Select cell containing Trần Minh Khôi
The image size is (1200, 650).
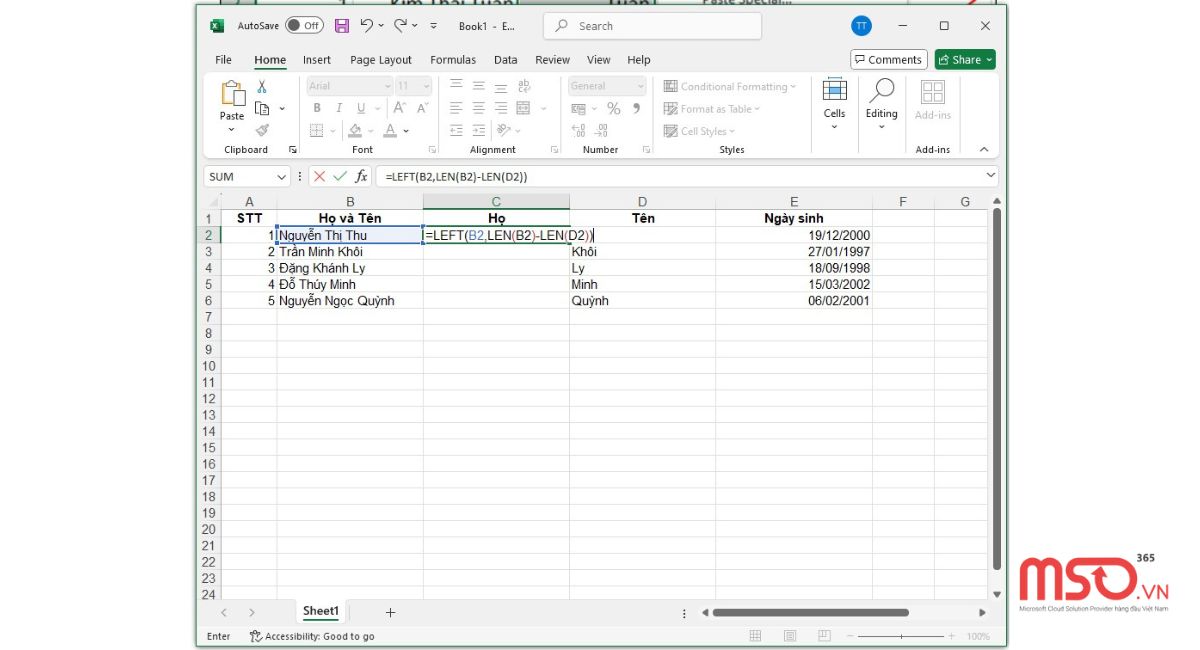(x=350, y=252)
